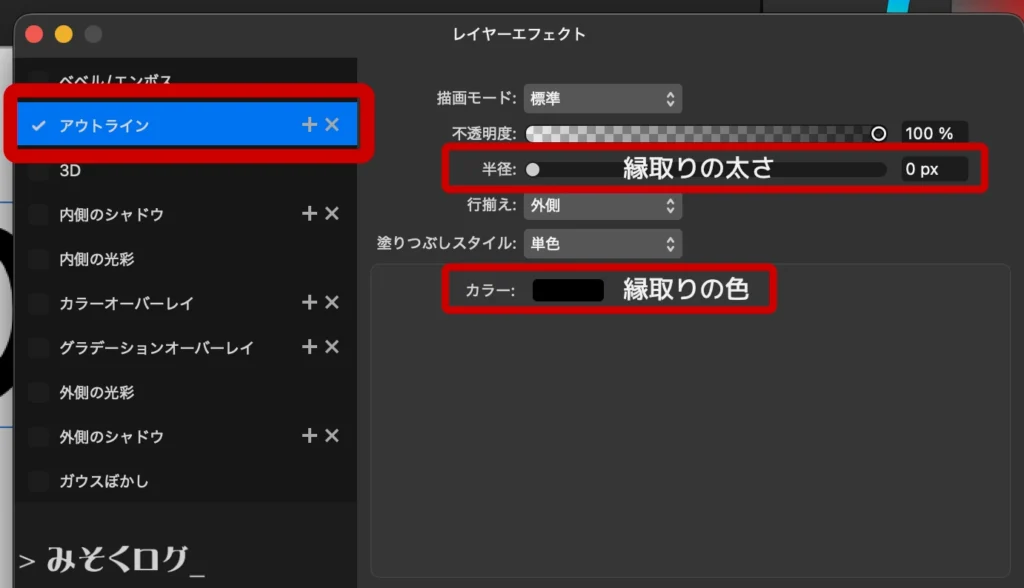Remove 外側のシャドウ effect with X icon
This screenshot has height=588, width=1024.
point(332,436)
